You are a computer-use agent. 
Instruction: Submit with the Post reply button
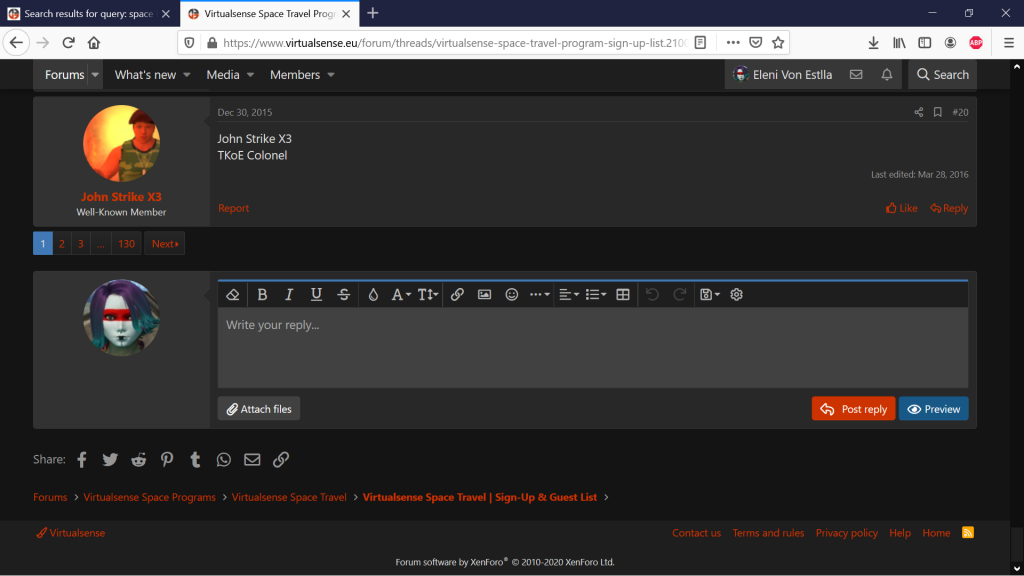[x=853, y=409]
